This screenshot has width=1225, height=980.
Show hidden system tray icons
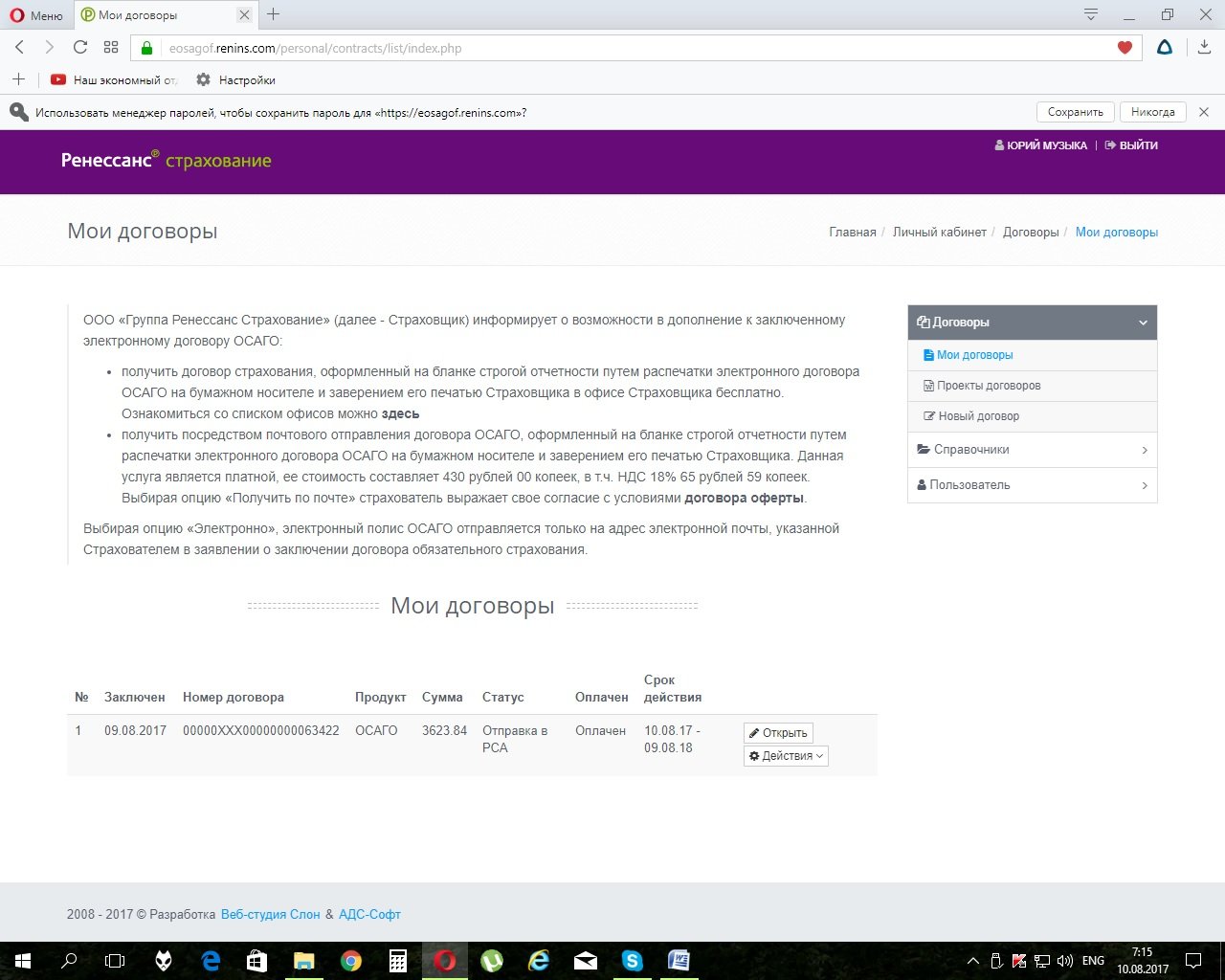(973, 961)
